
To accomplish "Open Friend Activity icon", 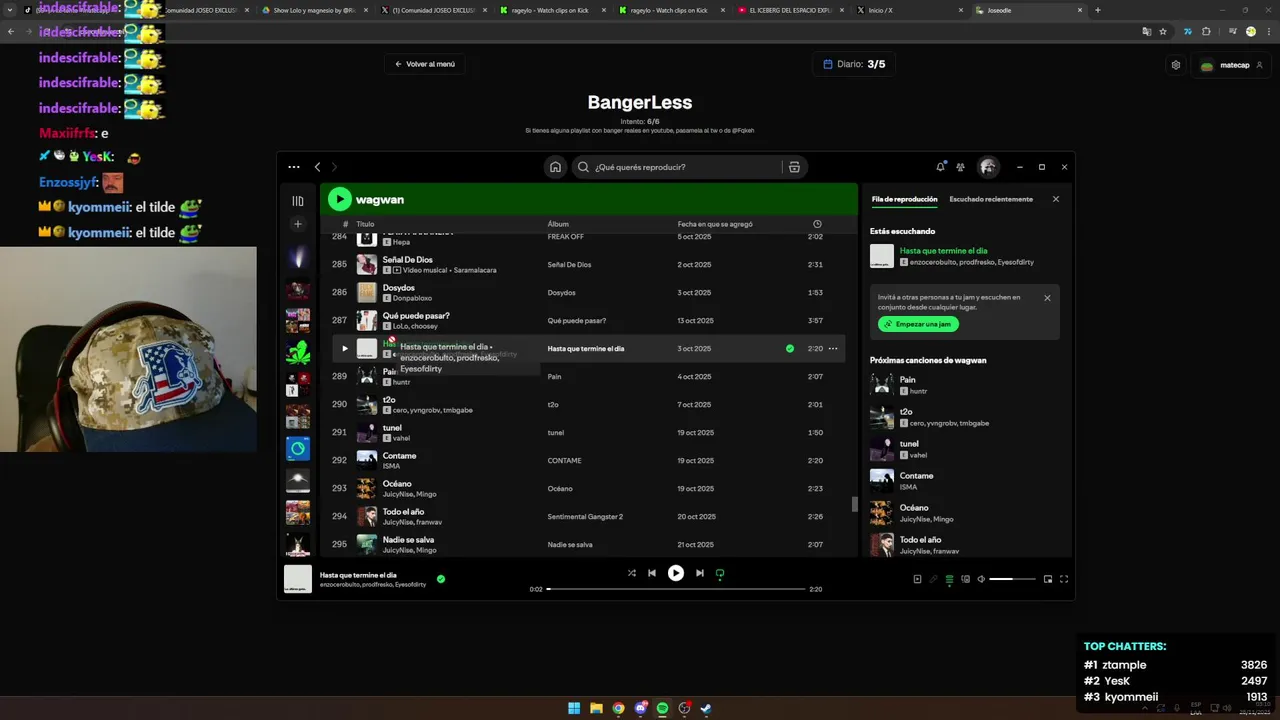I will click(x=961, y=167).
